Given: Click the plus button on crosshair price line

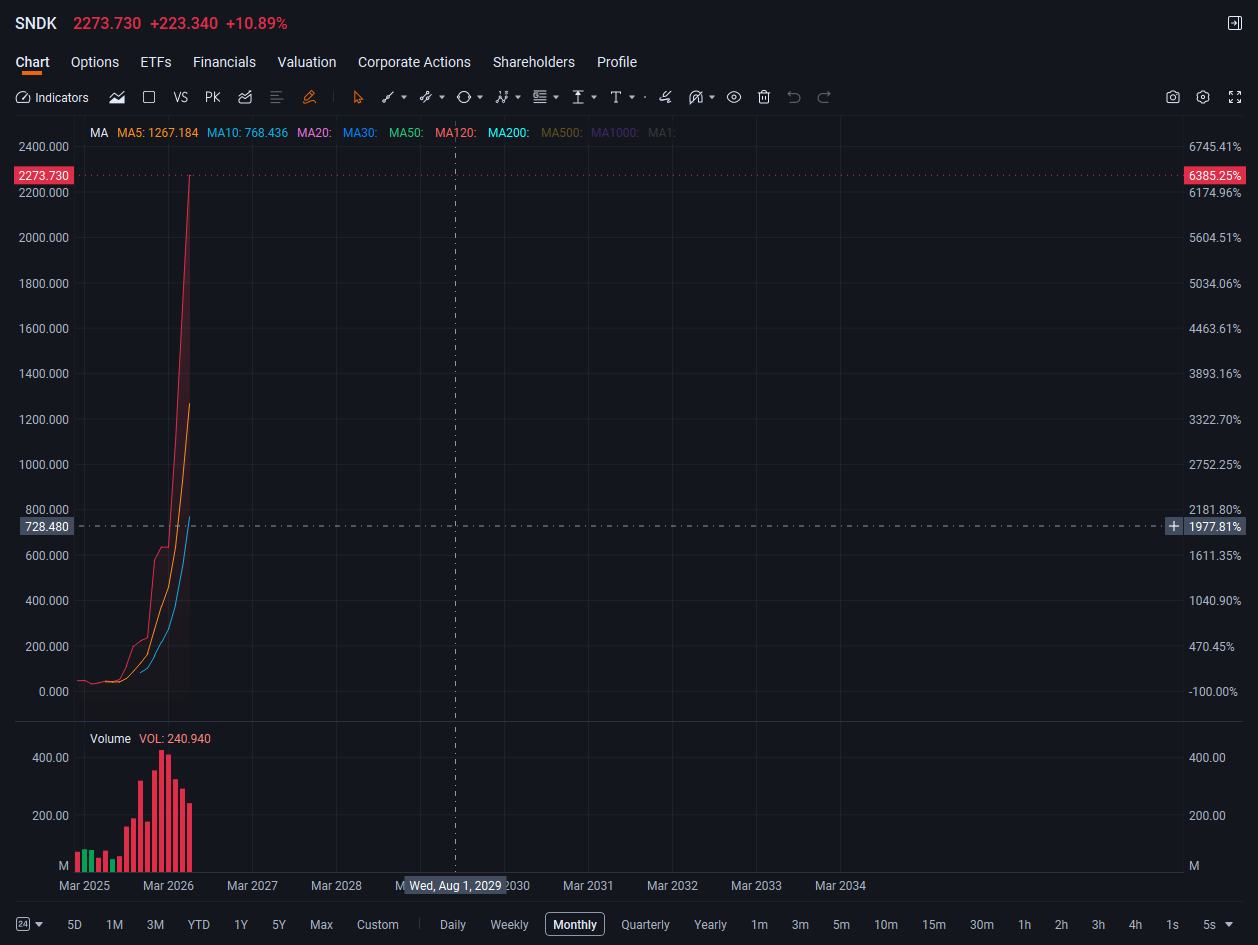Looking at the screenshot, I should click(x=1174, y=526).
